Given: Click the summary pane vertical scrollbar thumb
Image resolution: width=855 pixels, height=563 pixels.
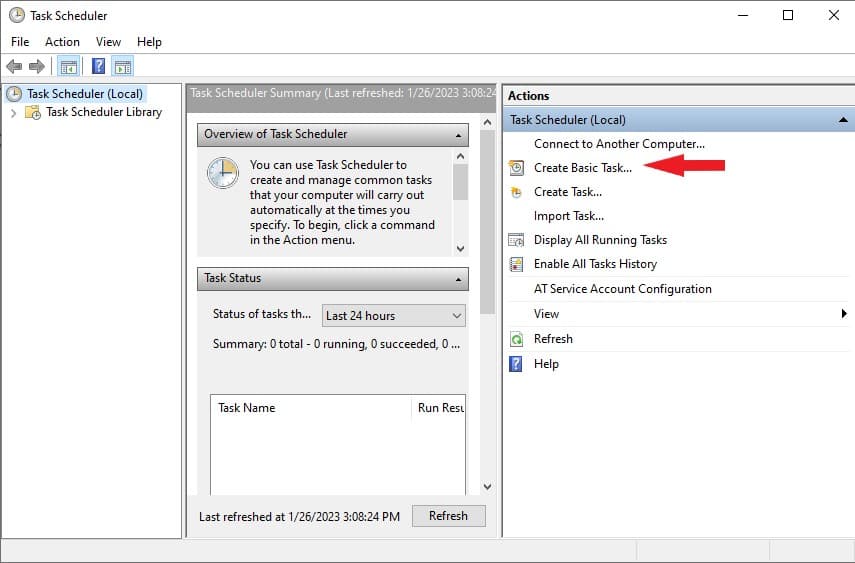Looking at the screenshot, I should pyautogui.click(x=487, y=223).
